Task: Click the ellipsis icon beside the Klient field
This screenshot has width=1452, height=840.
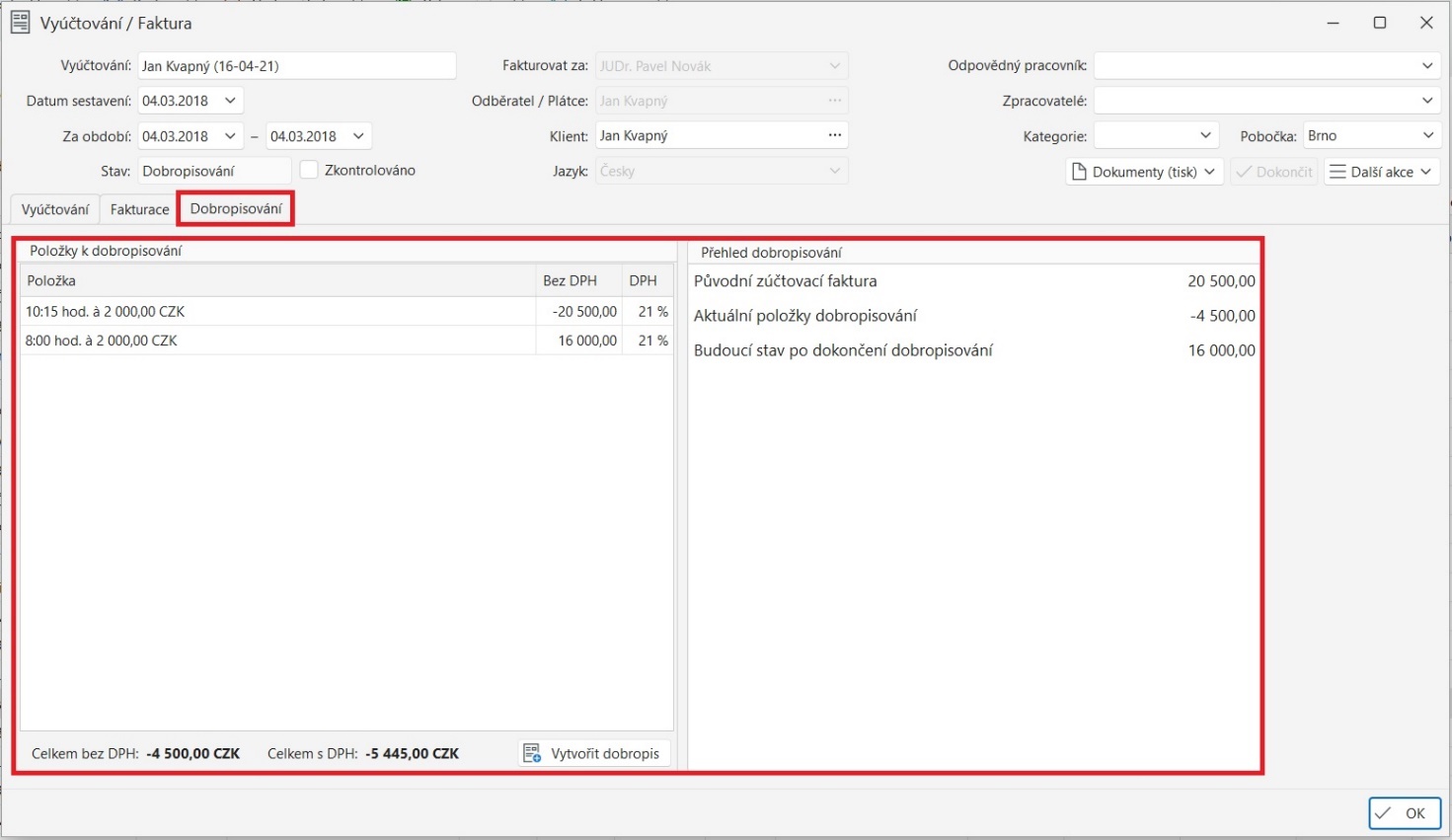Action: coord(834,135)
